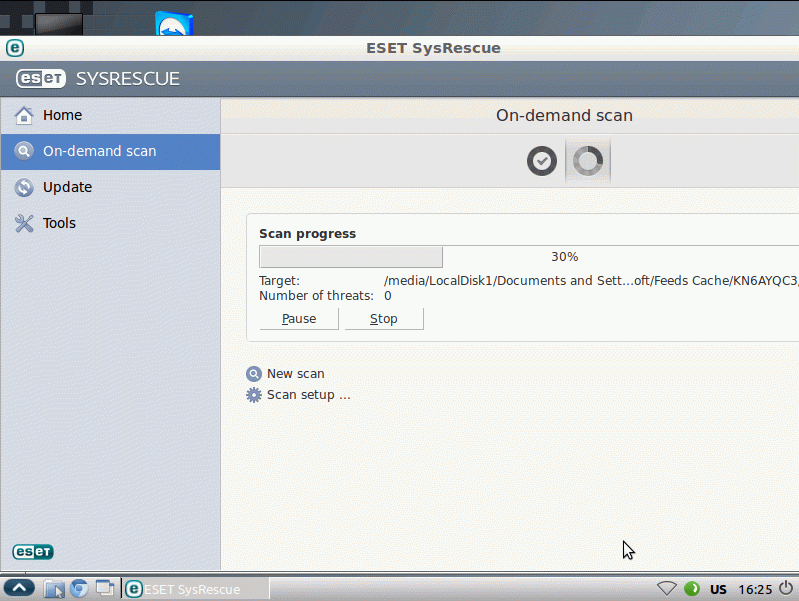Start a New scan

[296, 374]
